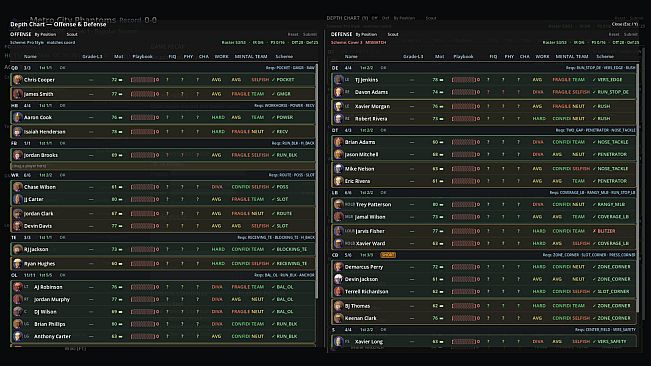
Task: Click Brian Phillips's player portrait
Action: pyautogui.click(x=17, y=324)
